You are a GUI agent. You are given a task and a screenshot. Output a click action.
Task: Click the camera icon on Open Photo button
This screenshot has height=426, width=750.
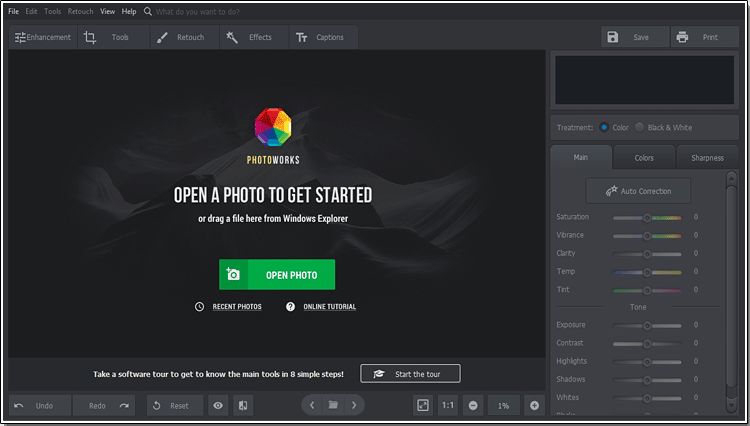(233, 274)
